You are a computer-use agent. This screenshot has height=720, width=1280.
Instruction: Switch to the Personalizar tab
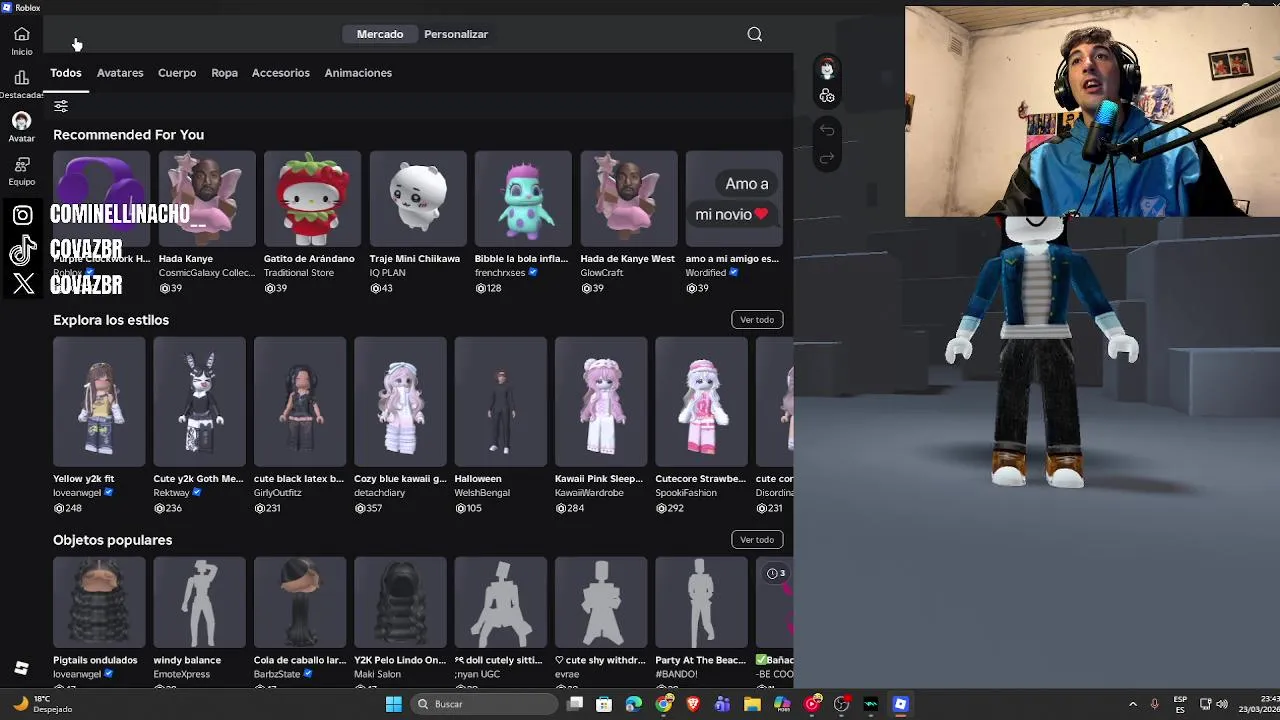456,34
